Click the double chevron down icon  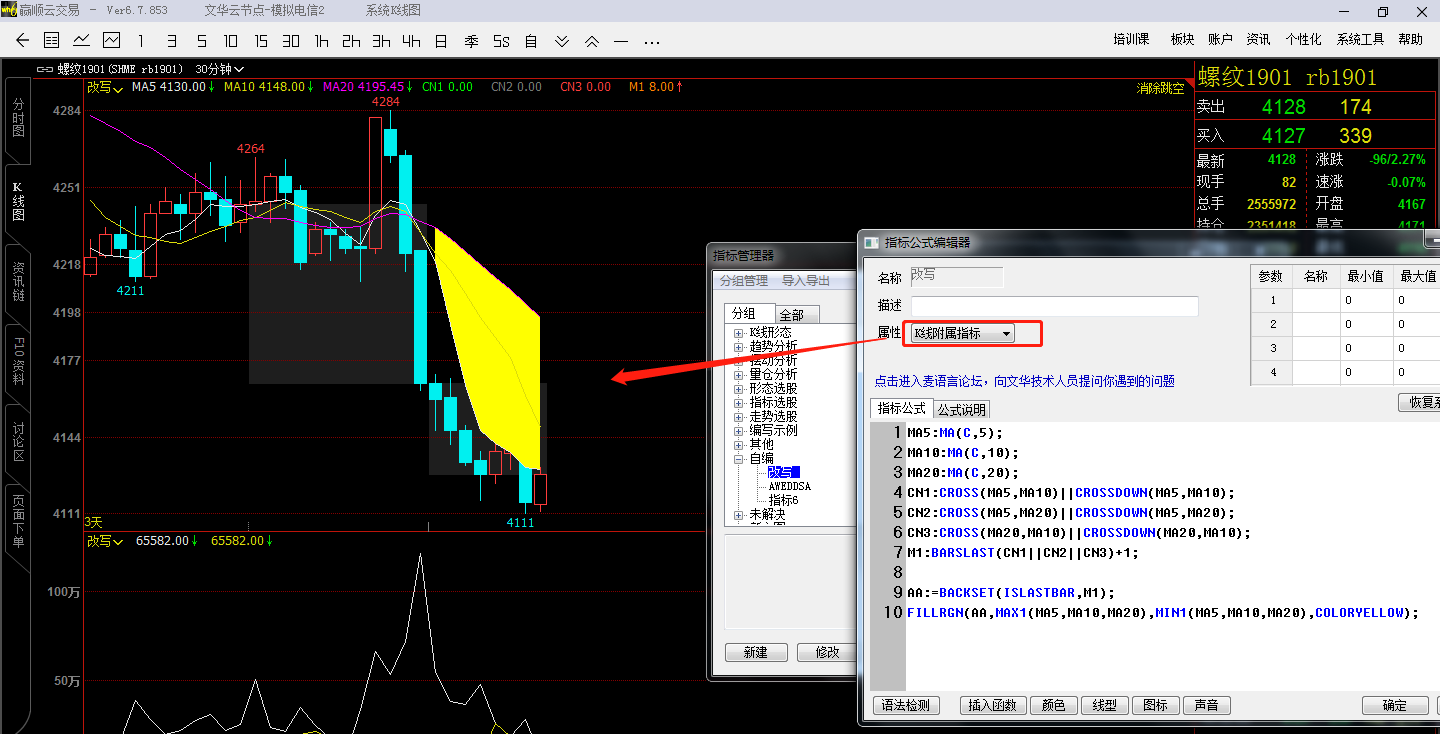562,41
